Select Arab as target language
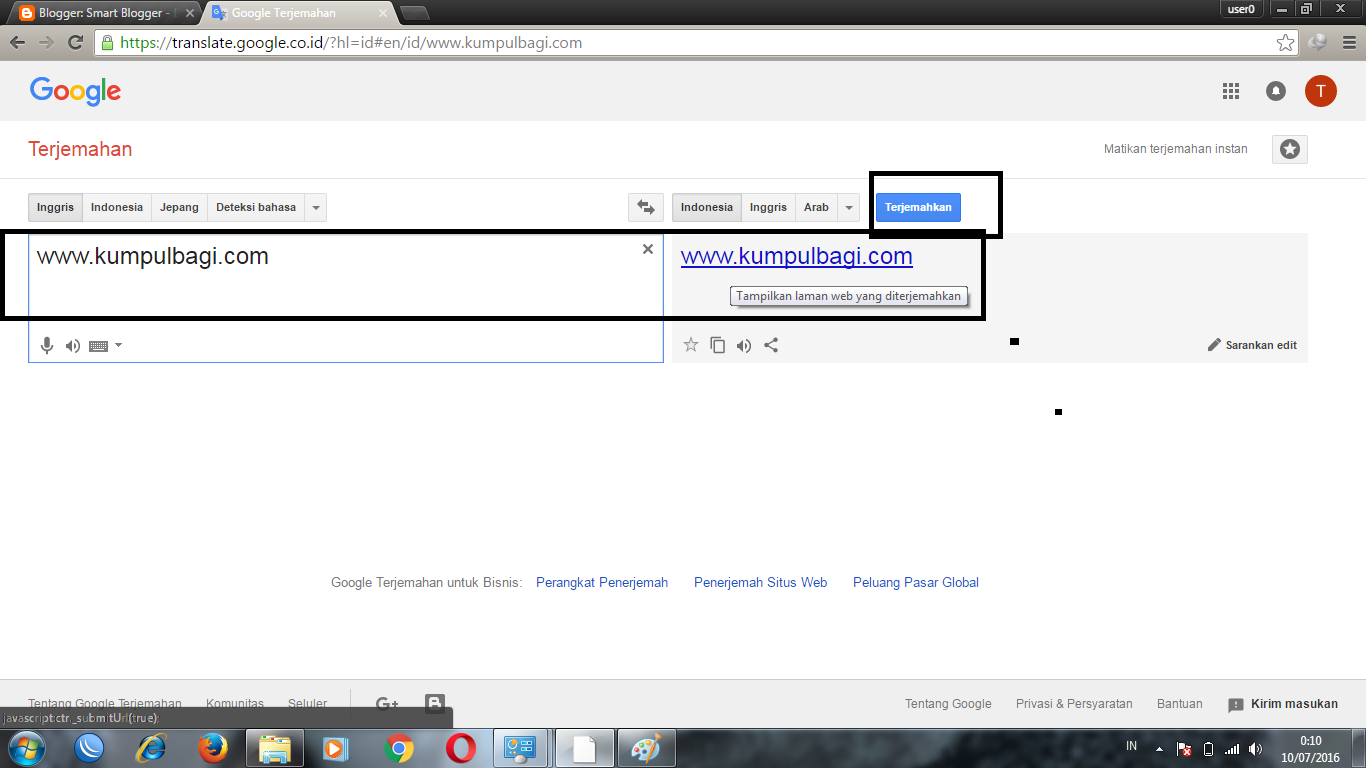Viewport: 1366px width, 768px height. point(816,207)
